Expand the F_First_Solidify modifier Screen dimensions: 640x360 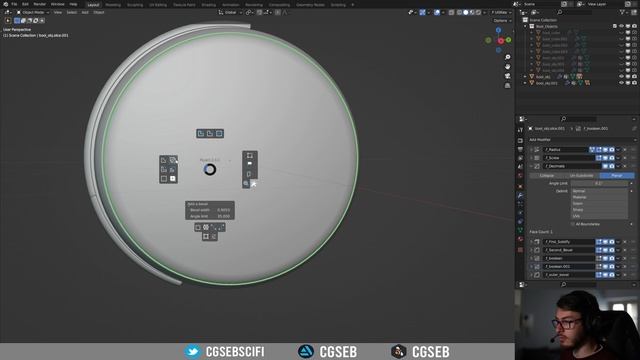tap(531, 242)
